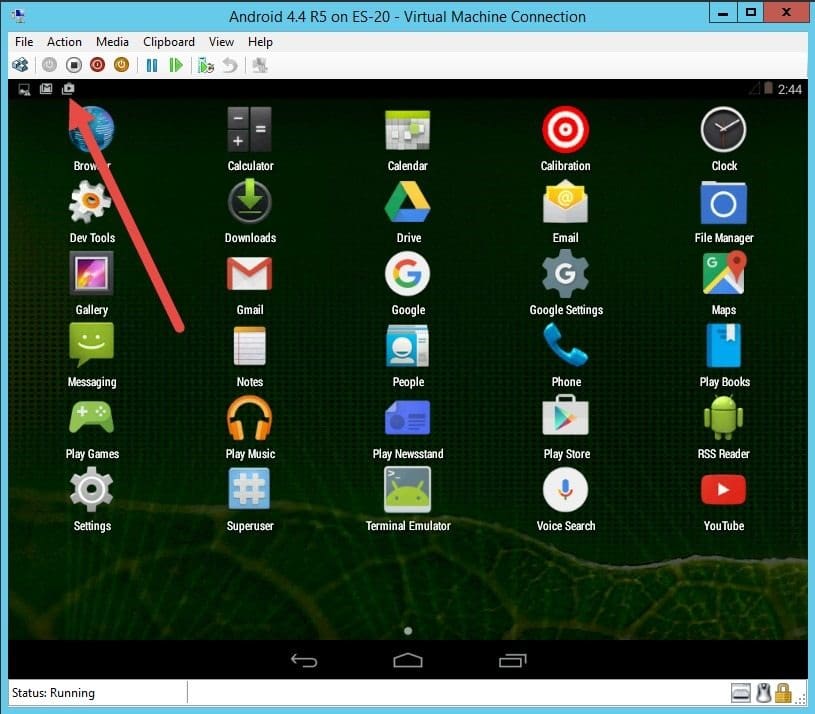
Task: Click the app drawer page indicator dot
Action: pyautogui.click(x=408, y=630)
